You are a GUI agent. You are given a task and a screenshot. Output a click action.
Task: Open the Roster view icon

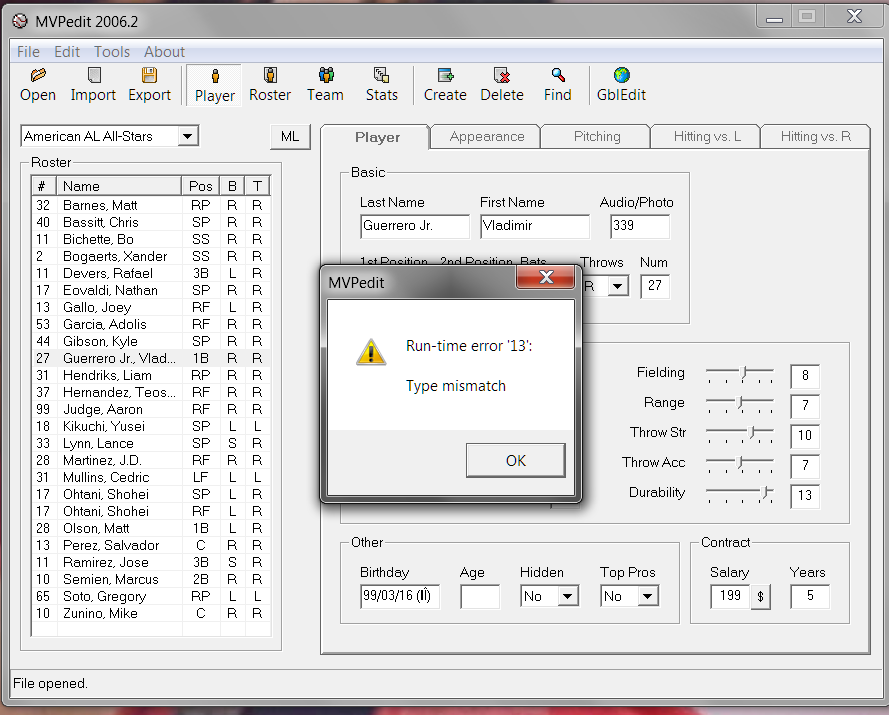point(270,75)
